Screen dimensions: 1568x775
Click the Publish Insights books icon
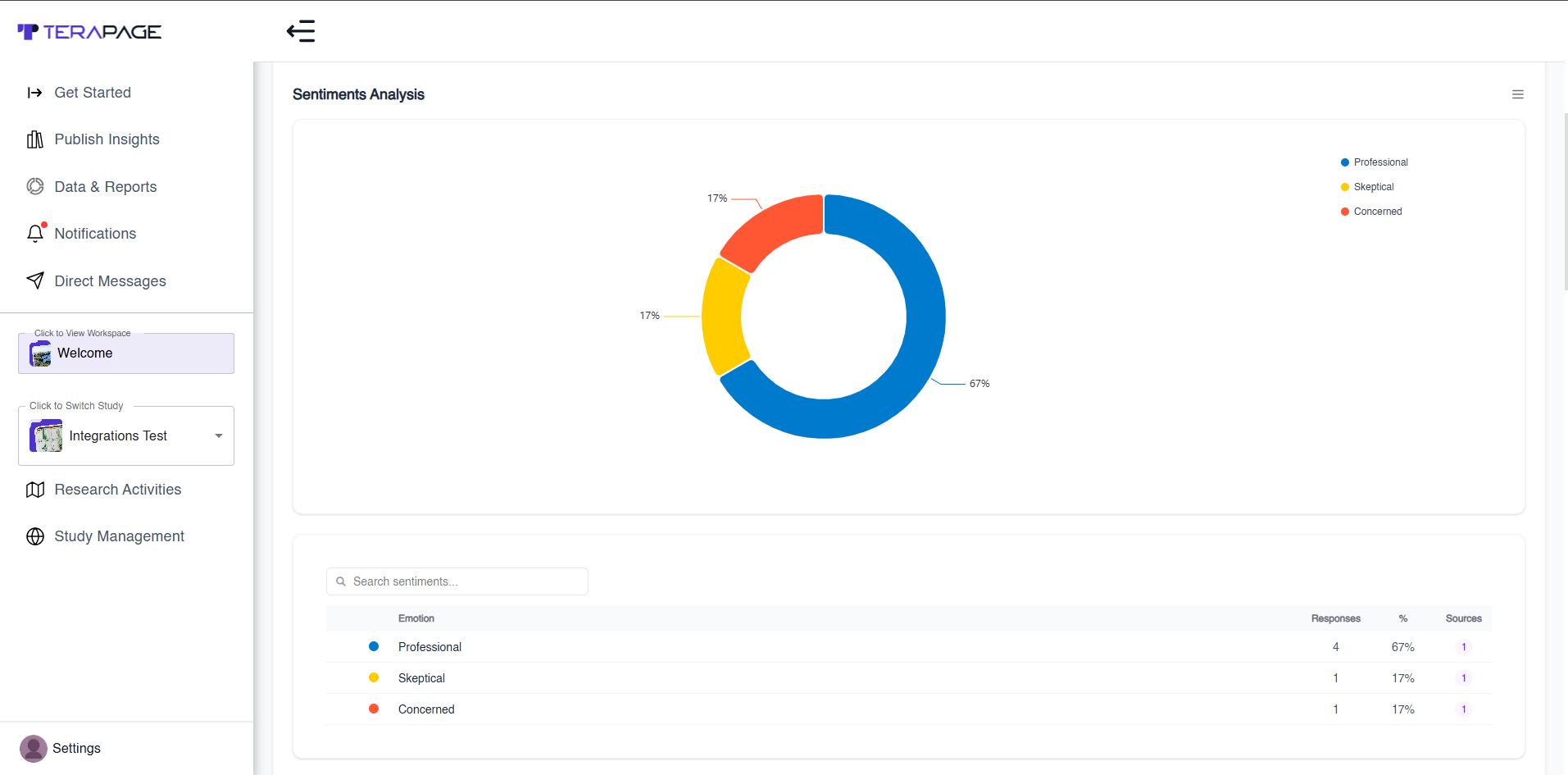click(x=34, y=139)
